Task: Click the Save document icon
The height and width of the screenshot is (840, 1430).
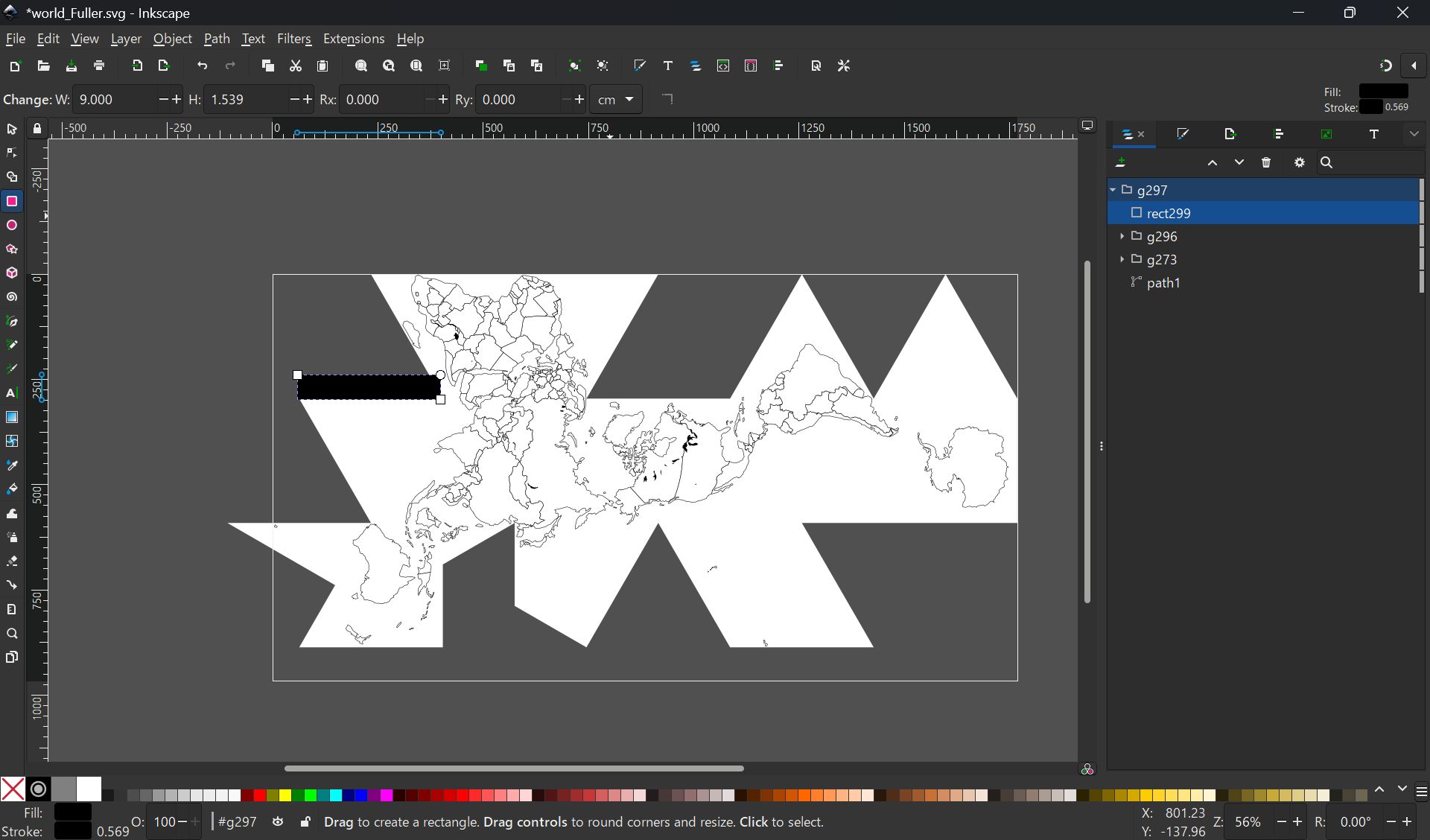Action: (x=71, y=66)
